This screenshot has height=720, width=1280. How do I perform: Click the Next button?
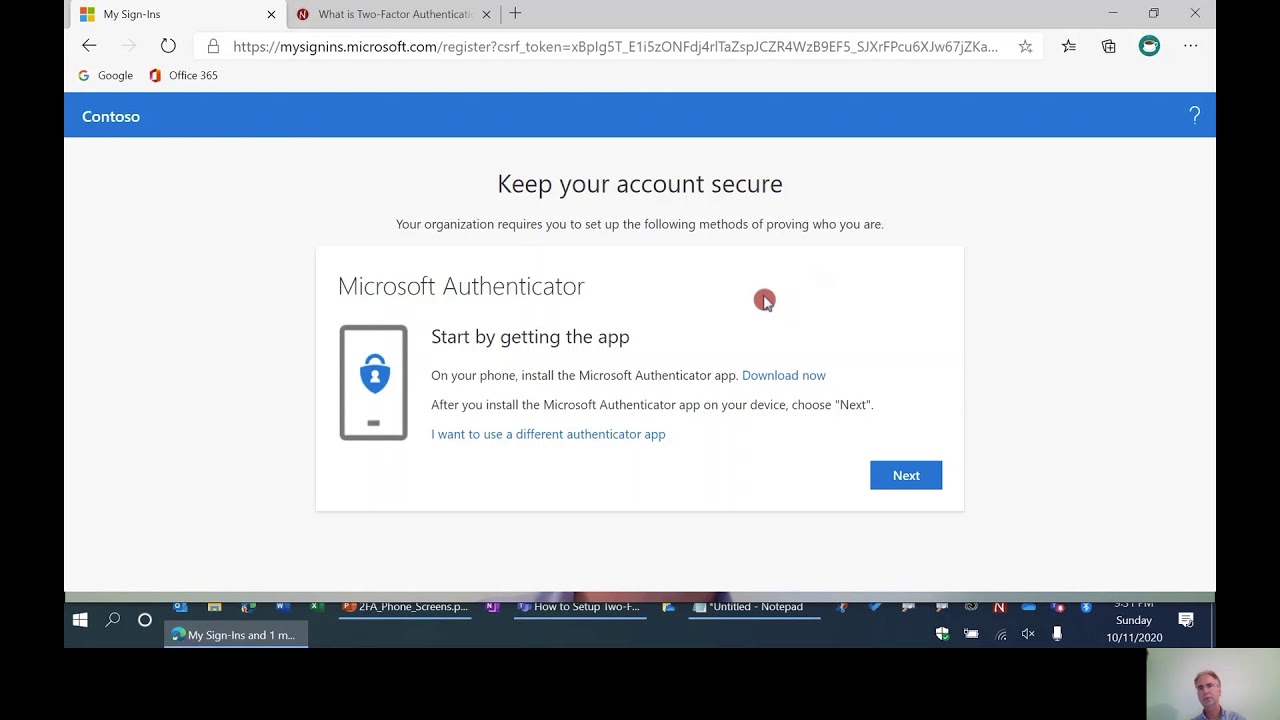[x=906, y=476]
